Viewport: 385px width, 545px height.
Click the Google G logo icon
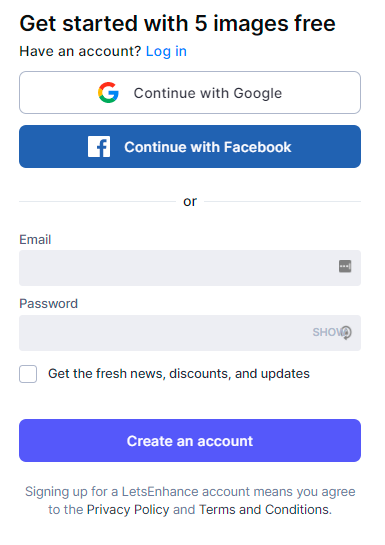108,93
